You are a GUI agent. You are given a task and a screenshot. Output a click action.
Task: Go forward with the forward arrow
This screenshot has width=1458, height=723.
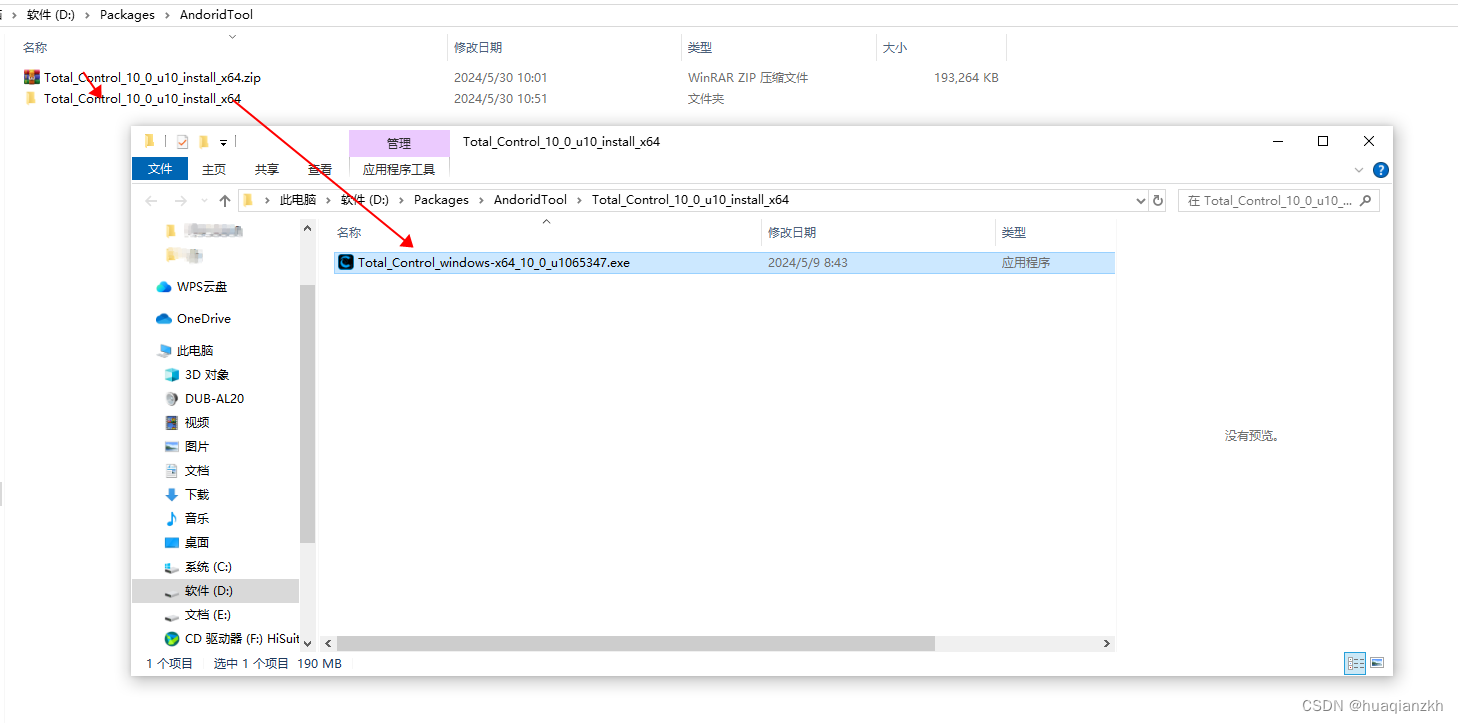coord(180,200)
